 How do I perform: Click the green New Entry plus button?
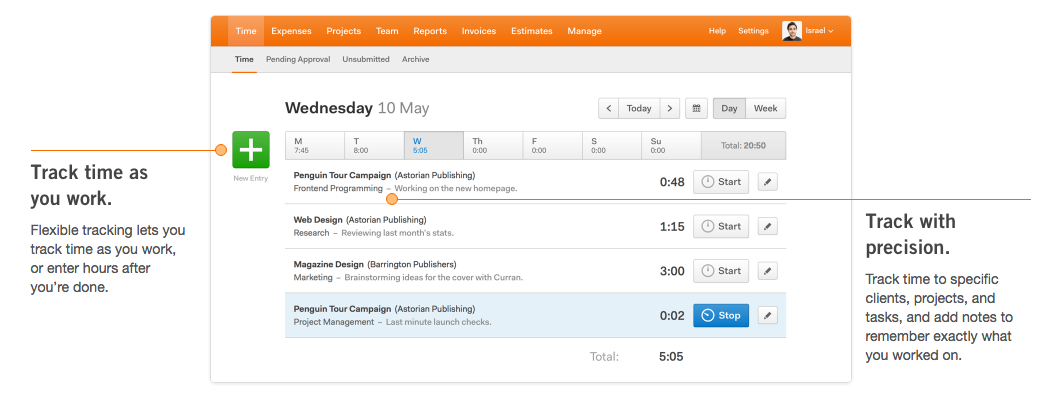click(x=251, y=149)
